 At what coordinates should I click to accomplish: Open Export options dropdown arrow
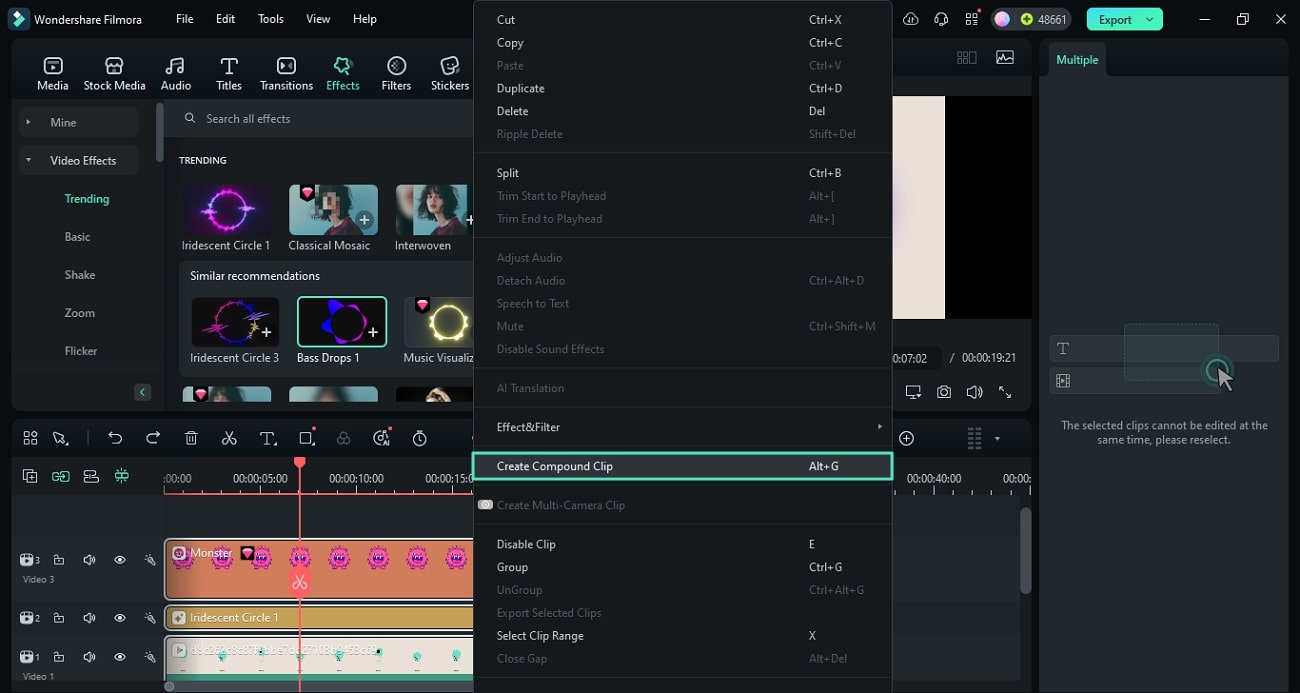point(1150,19)
